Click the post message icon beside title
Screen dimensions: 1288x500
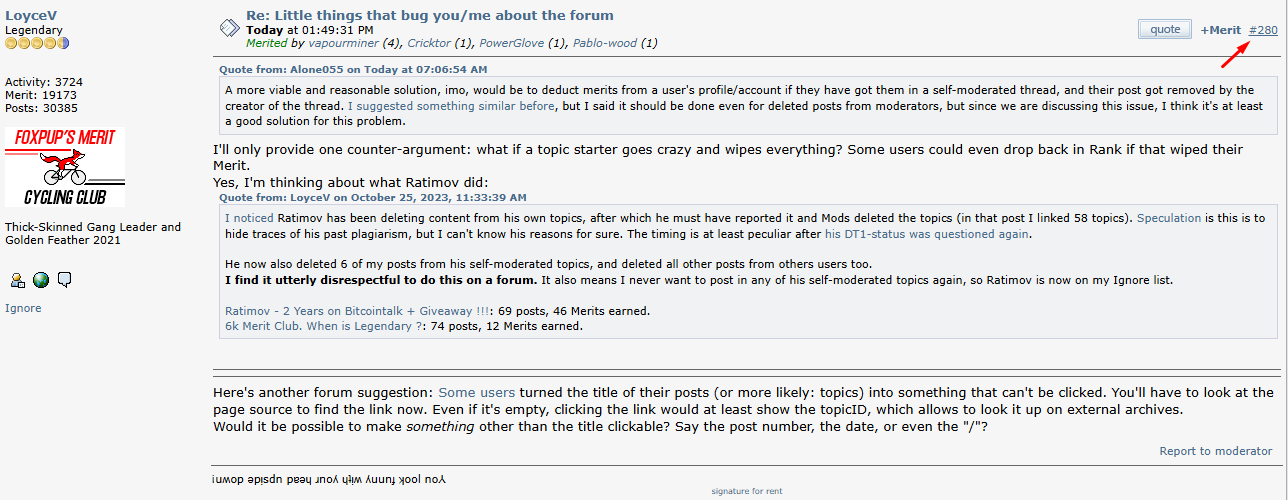229,27
